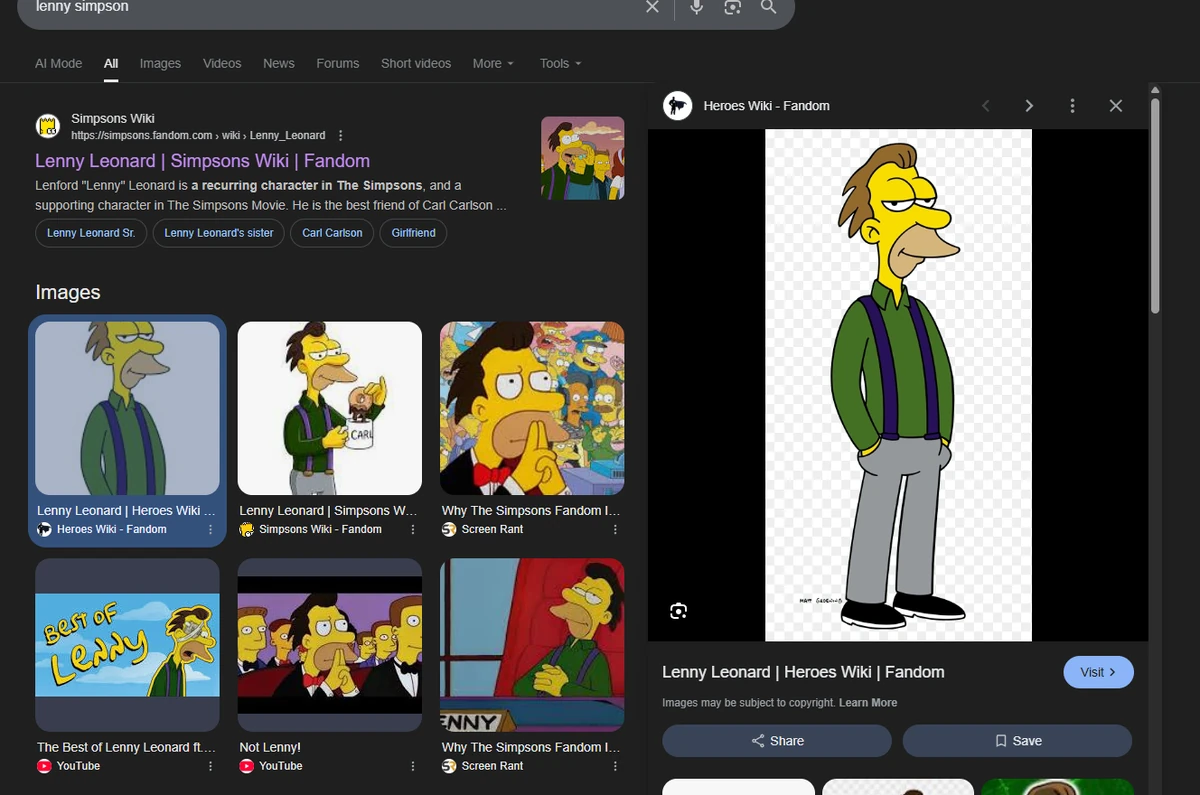Image resolution: width=1200 pixels, height=795 pixels.
Task: Go to the next image with the right chevron
Action: coord(1029,105)
